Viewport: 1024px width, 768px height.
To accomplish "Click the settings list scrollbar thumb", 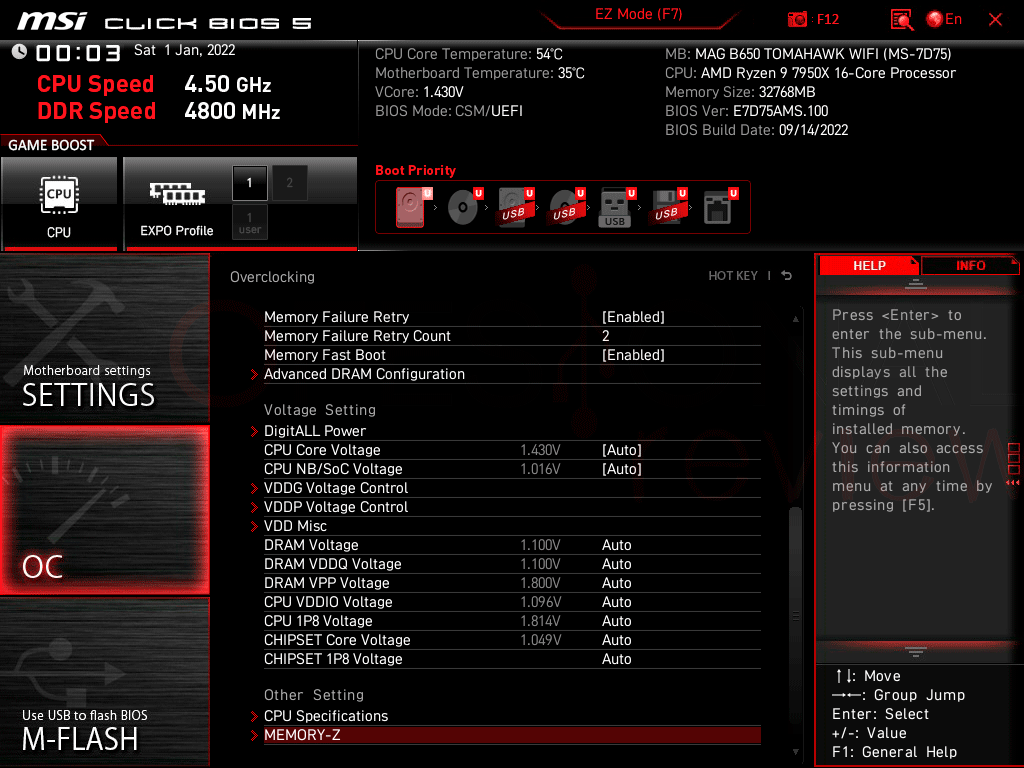I will click(795, 616).
